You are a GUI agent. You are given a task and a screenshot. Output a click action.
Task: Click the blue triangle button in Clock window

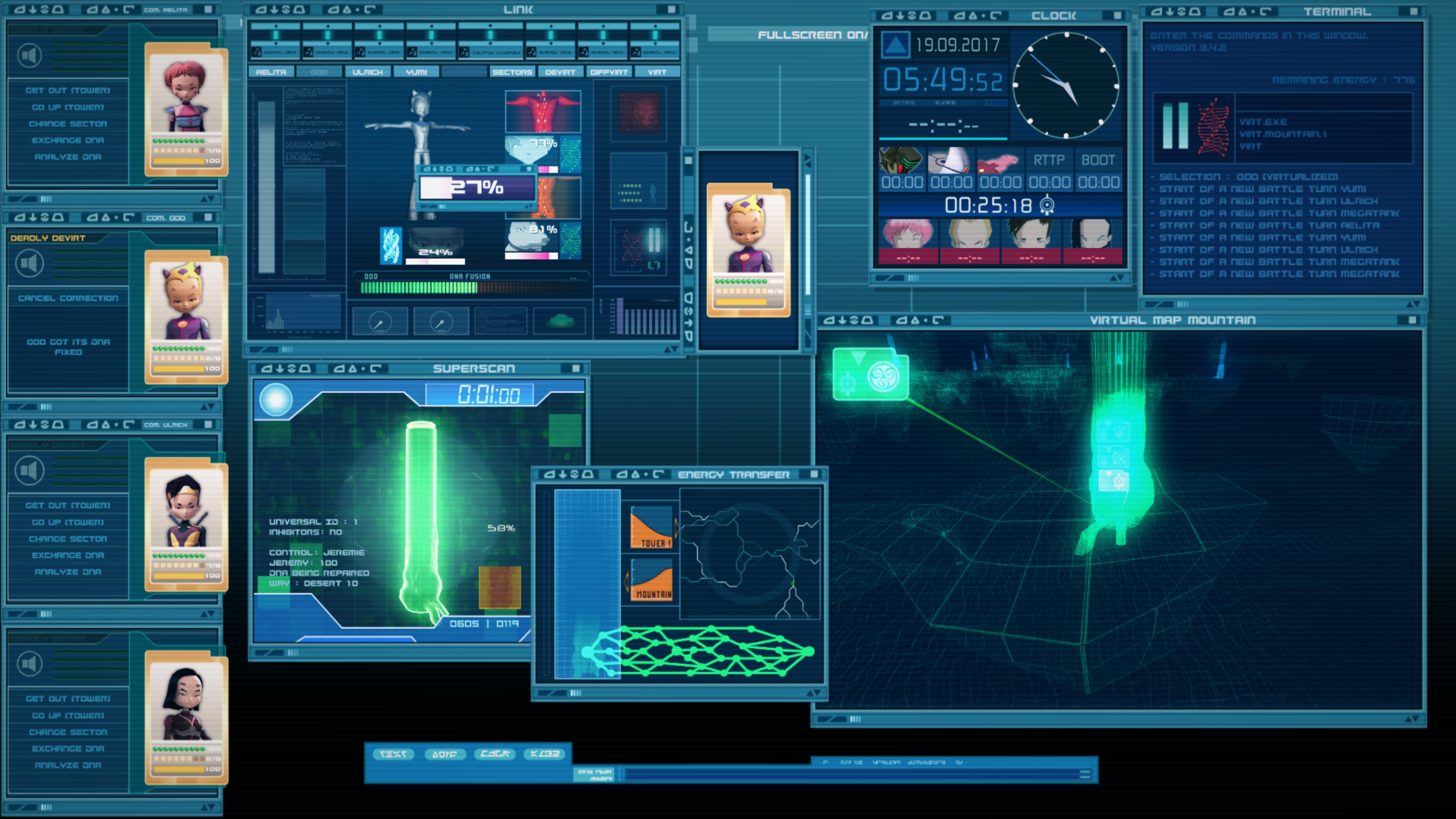895,45
